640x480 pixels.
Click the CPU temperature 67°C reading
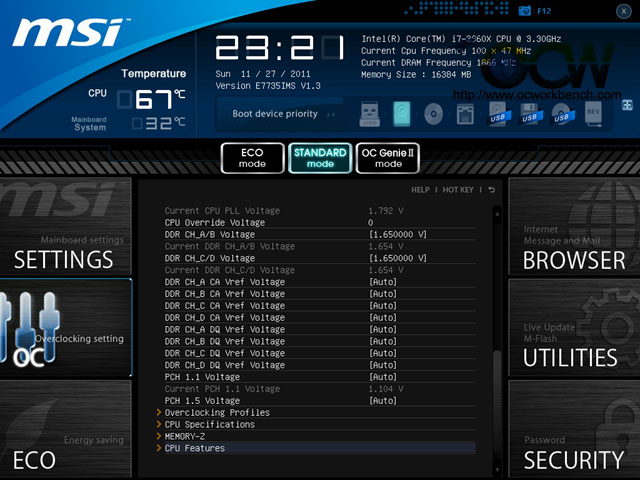[152, 99]
